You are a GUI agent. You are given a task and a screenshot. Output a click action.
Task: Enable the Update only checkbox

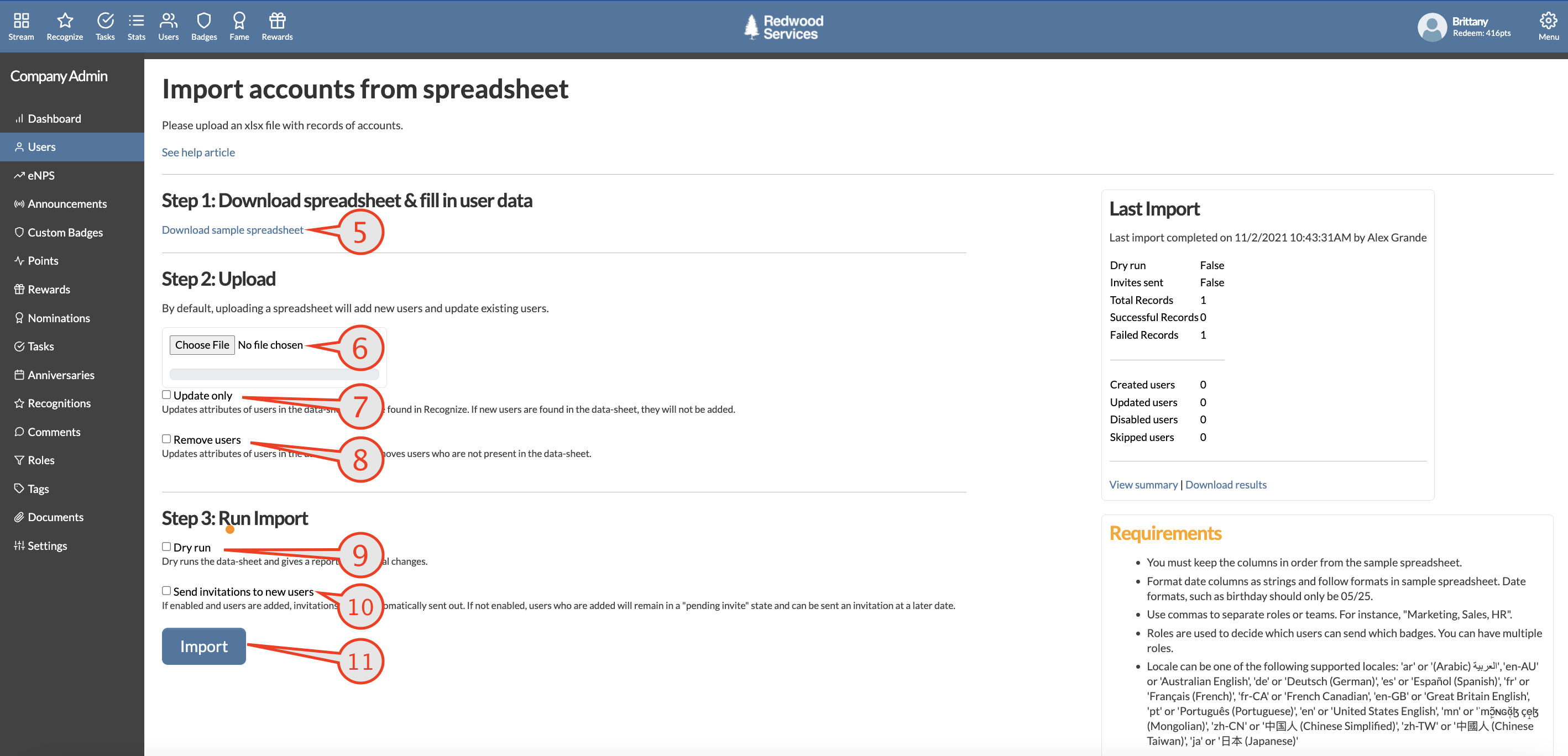(x=166, y=395)
